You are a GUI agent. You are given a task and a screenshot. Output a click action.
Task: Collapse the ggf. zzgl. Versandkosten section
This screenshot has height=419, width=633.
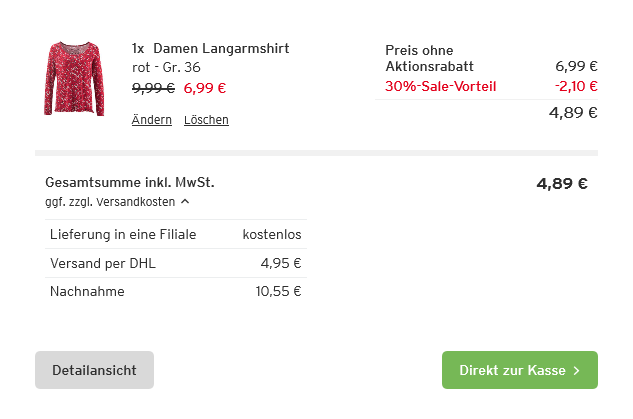[112, 201]
